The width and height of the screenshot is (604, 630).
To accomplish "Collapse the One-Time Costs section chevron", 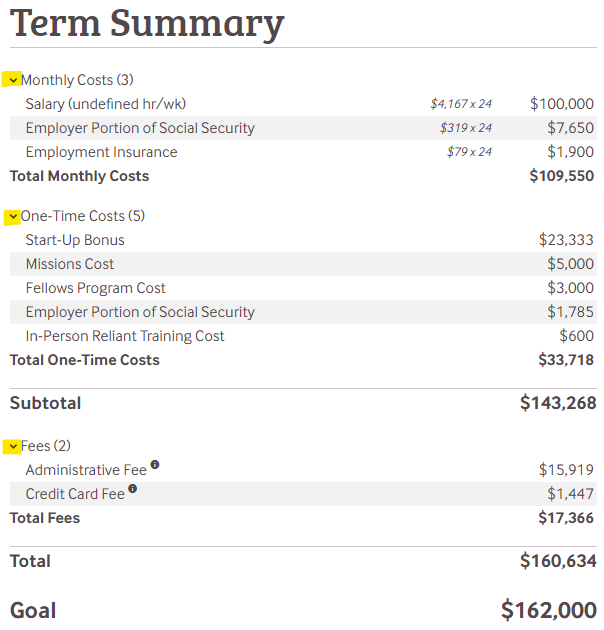I will click(14, 216).
